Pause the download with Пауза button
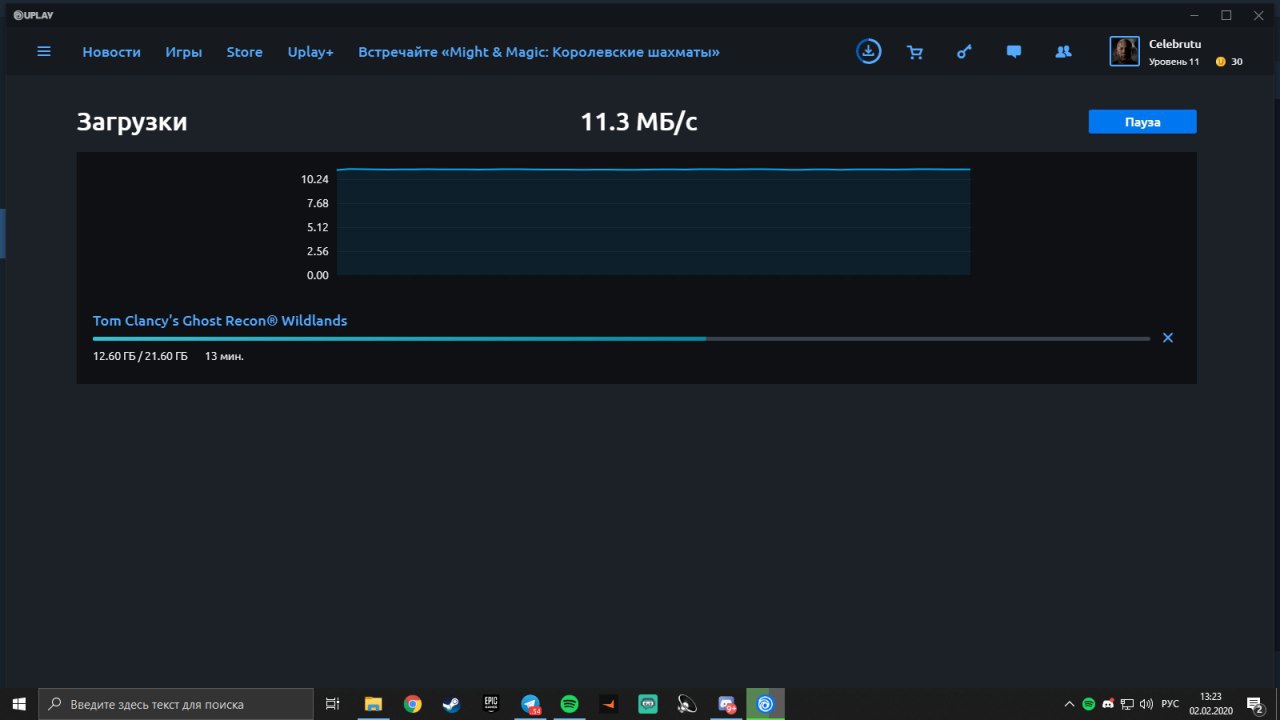Viewport: 1280px width, 720px height. pos(1143,121)
